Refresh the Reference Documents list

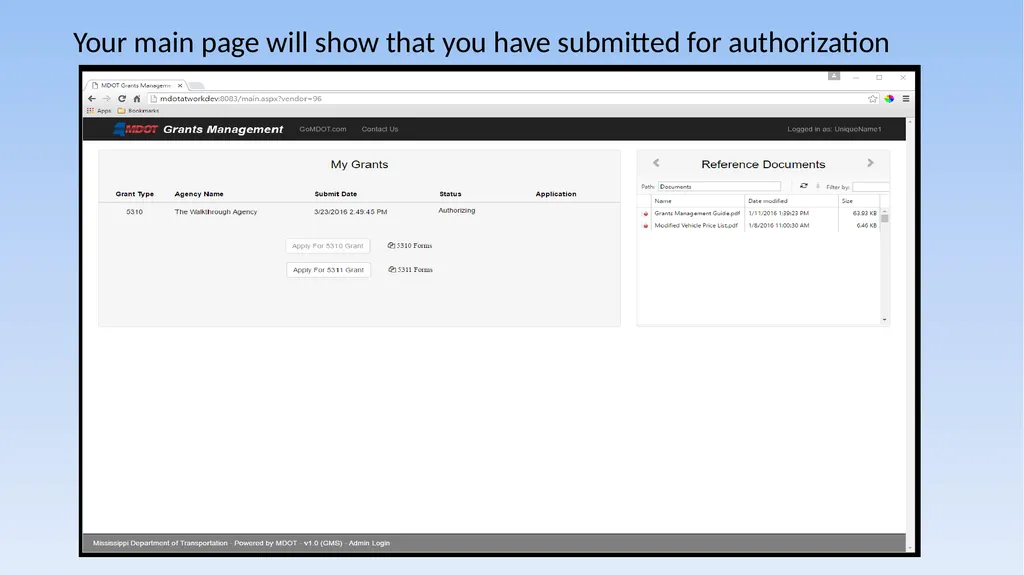pyautogui.click(x=804, y=186)
